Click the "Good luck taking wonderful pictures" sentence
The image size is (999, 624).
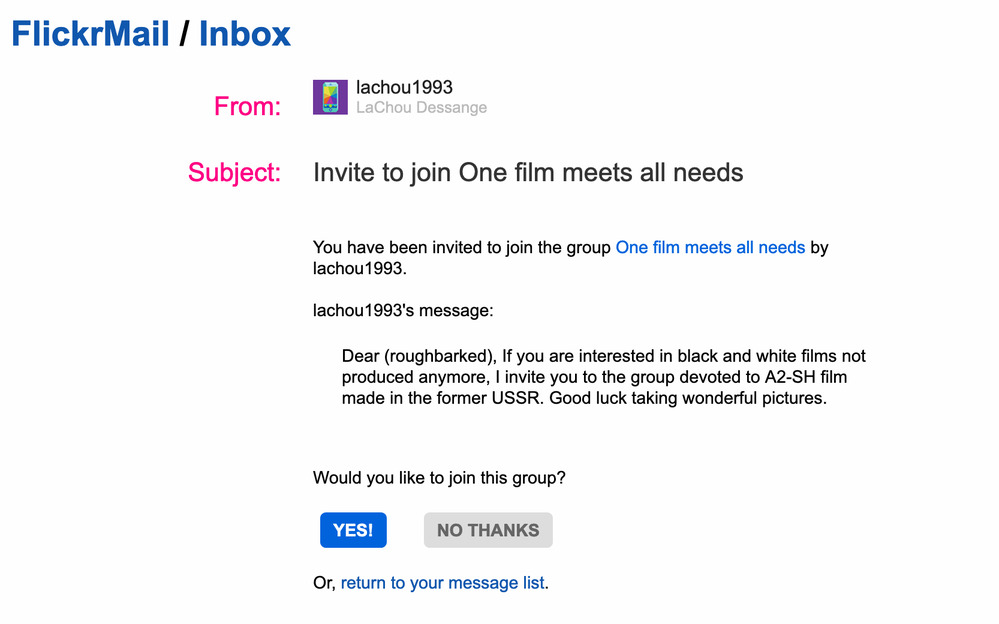690,398
